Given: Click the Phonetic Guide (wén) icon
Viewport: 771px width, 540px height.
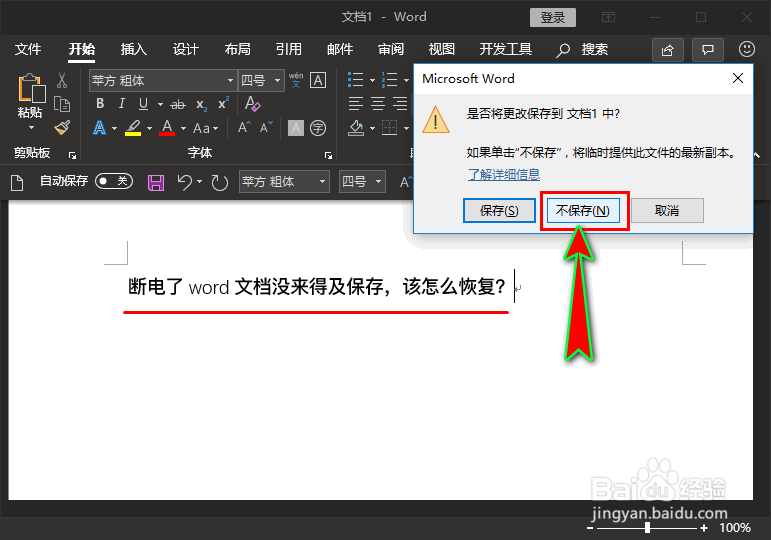Looking at the screenshot, I should coord(296,80).
